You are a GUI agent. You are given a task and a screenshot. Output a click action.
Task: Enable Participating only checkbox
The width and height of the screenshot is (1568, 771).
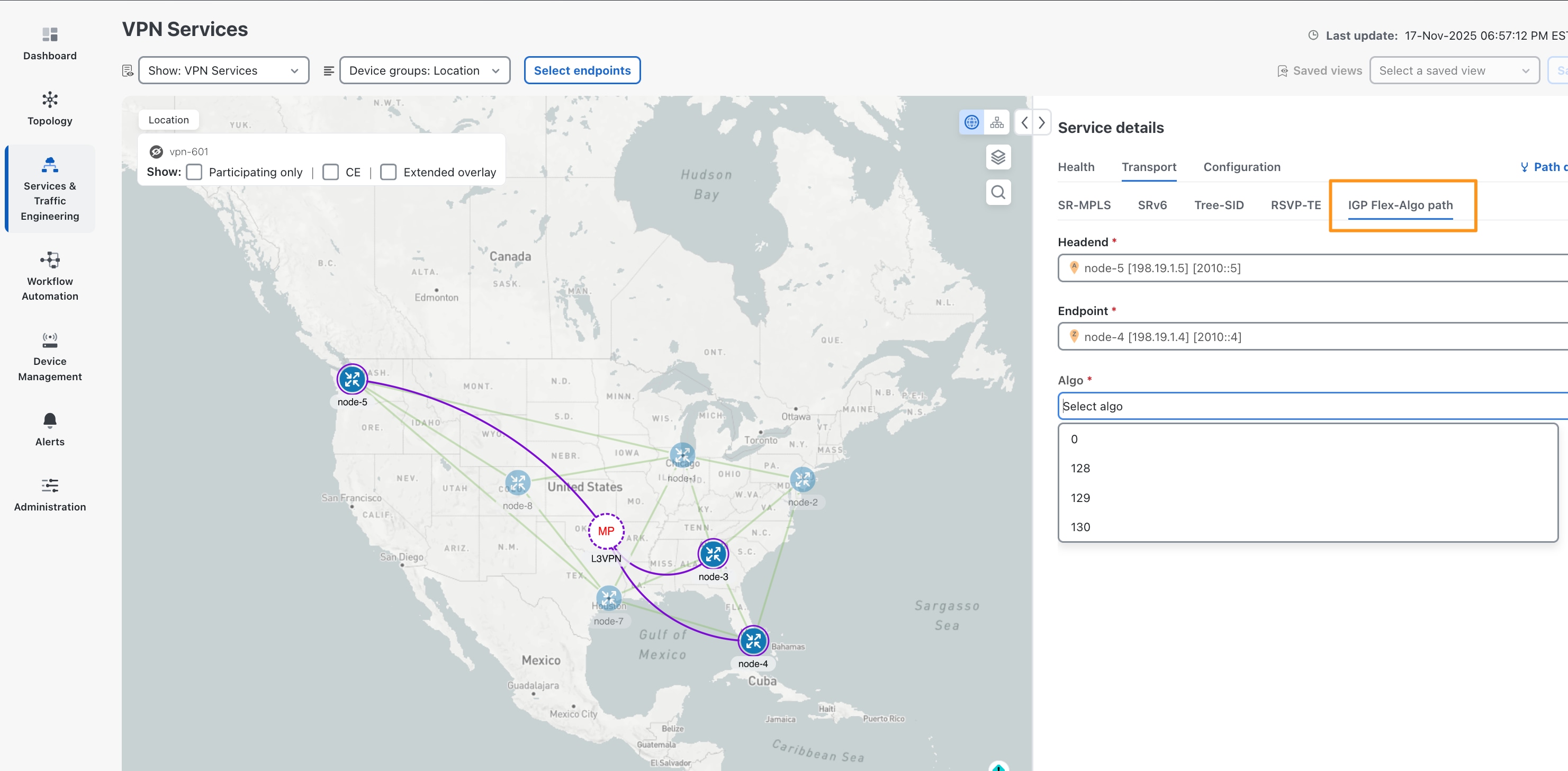[194, 172]
